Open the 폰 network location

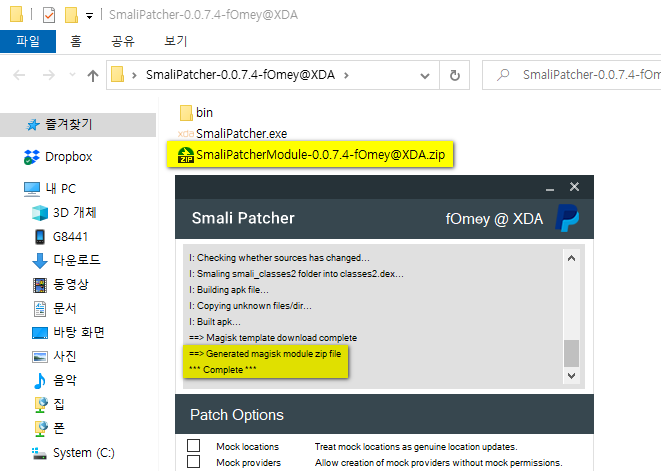49,429
